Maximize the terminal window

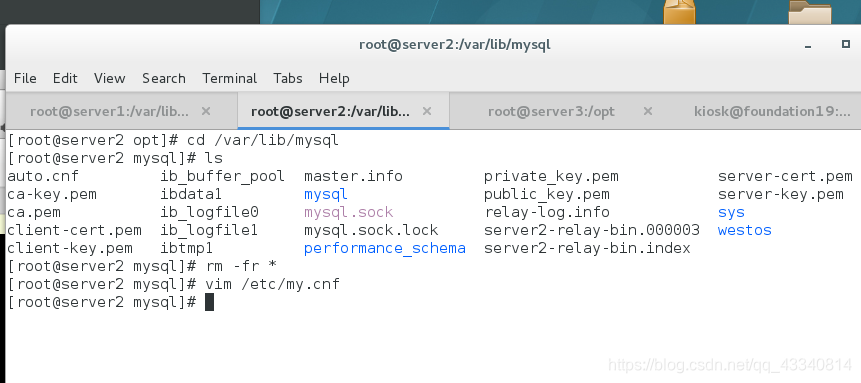pos(846,44)
